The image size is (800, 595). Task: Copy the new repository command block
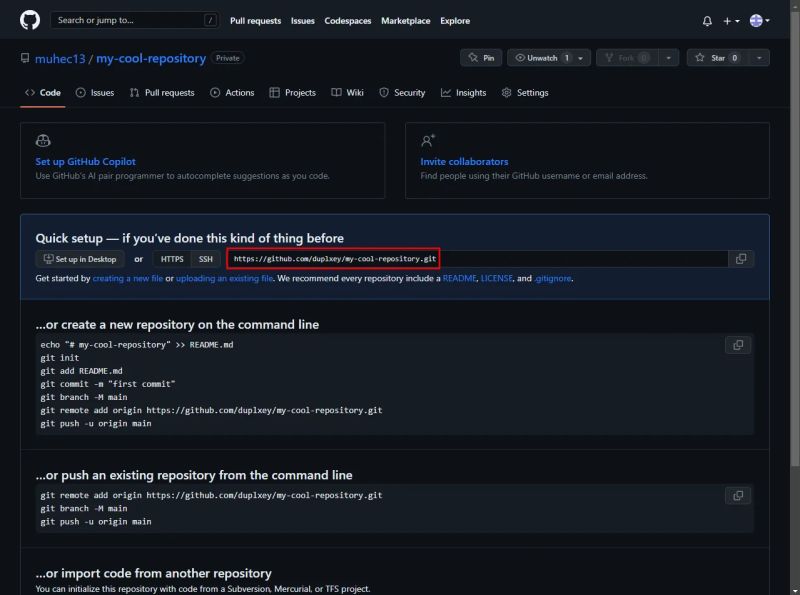point(738,345)
